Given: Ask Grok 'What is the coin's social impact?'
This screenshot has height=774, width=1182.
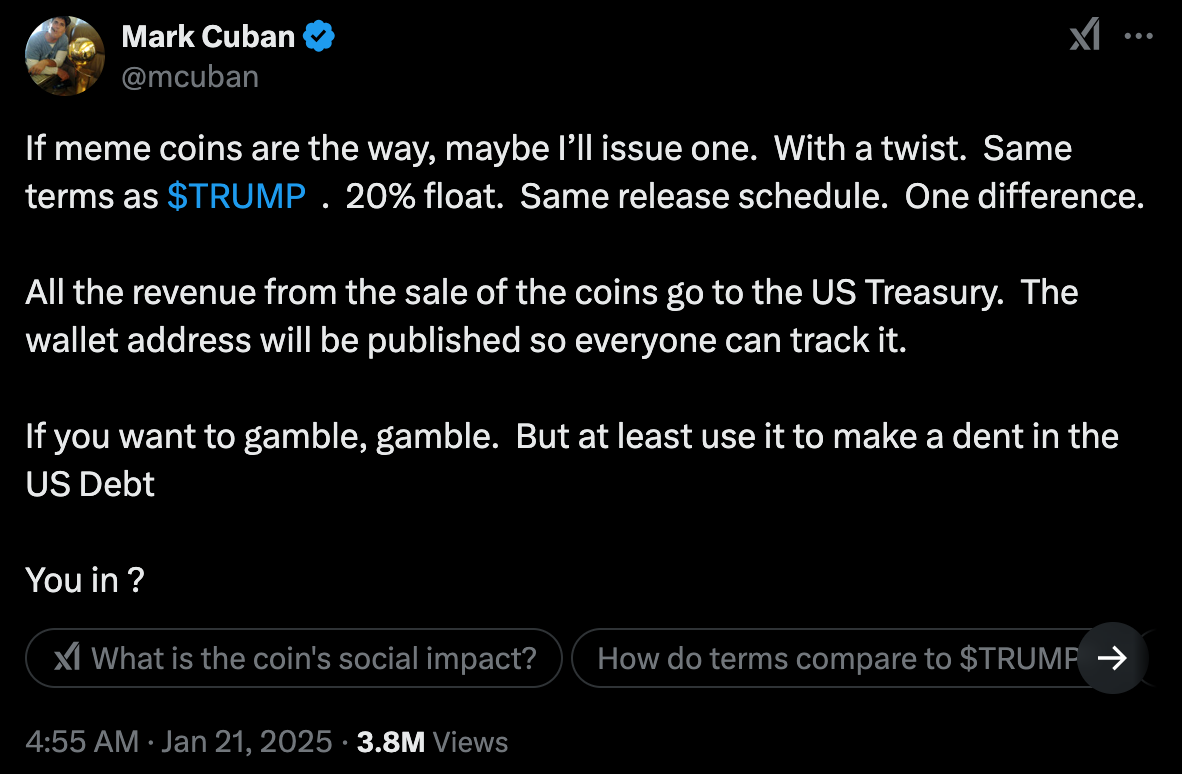Looking at the screenshot, I should [x=295, y=658].
